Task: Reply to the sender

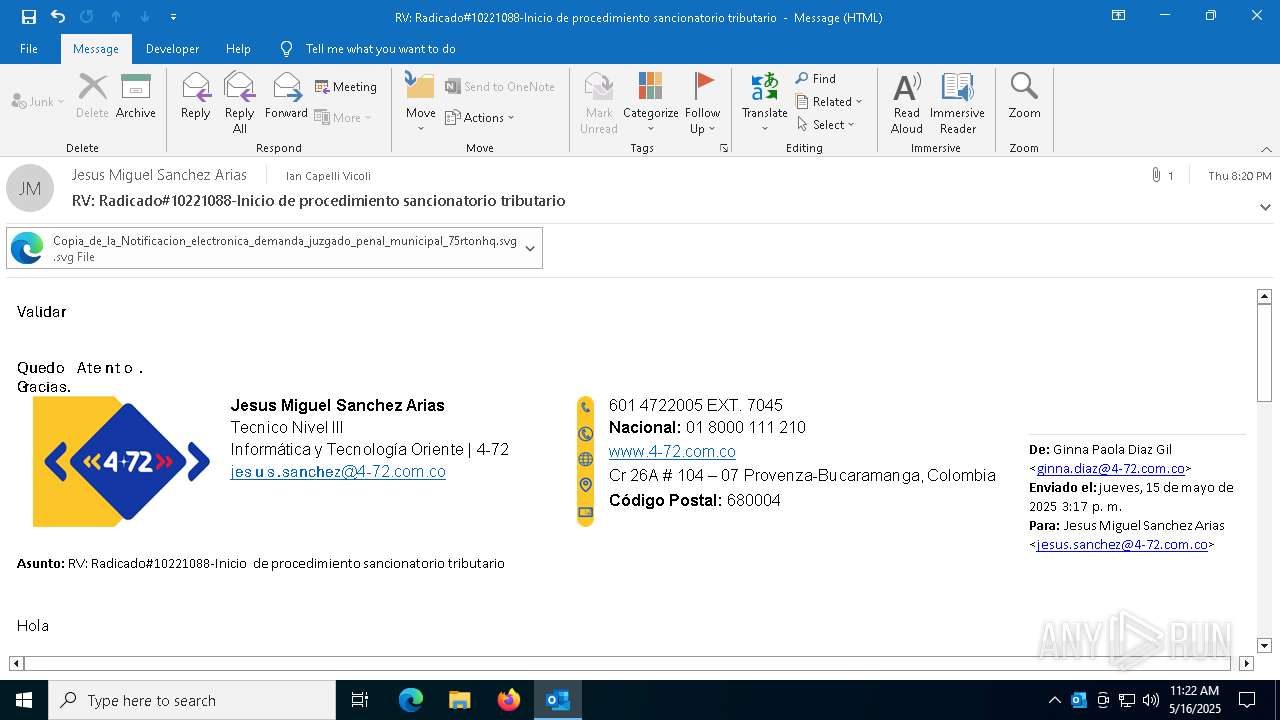Action: click(196, 97)
